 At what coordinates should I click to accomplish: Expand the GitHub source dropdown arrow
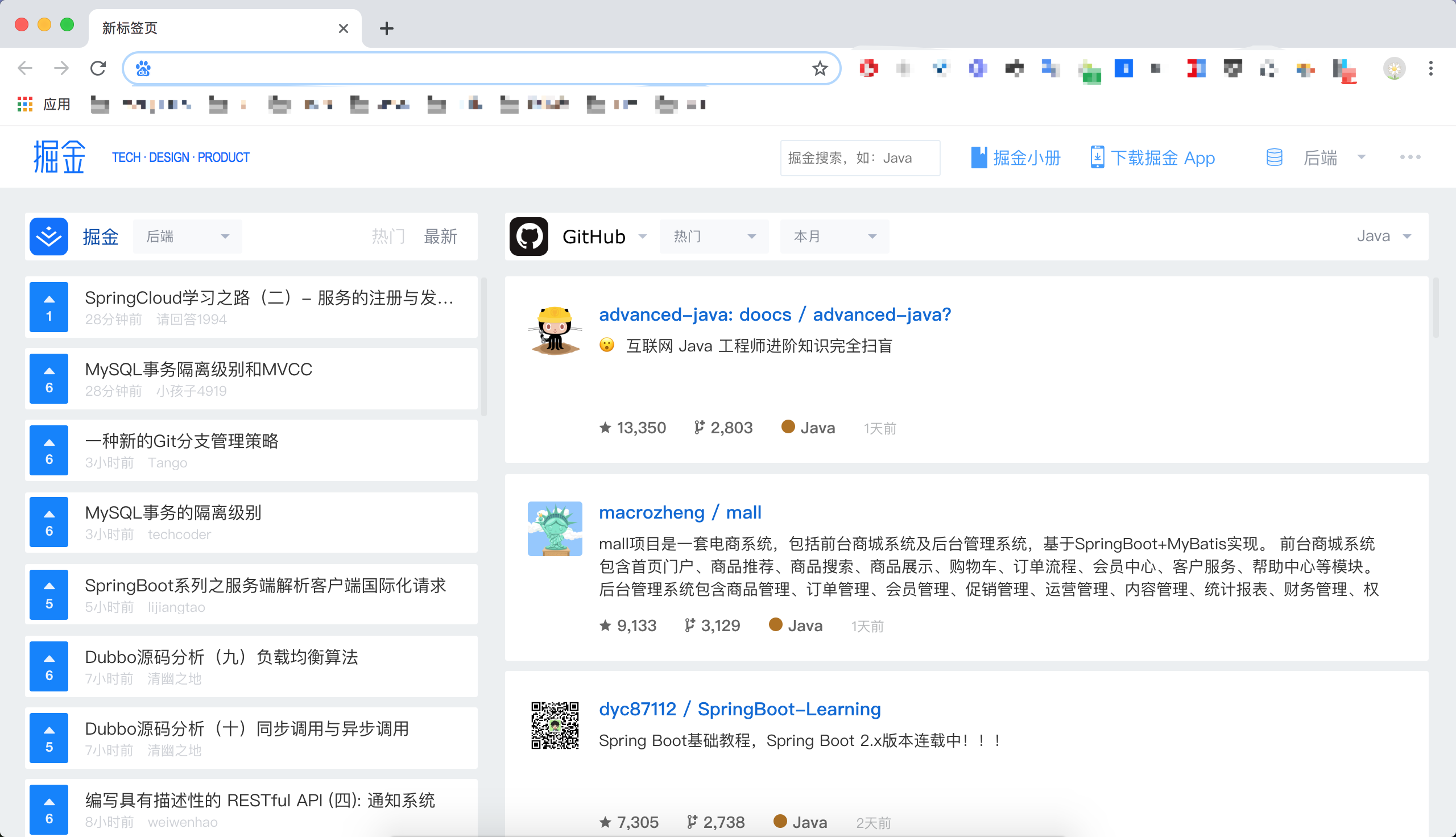pyautogui.click(x=643, y=237)
